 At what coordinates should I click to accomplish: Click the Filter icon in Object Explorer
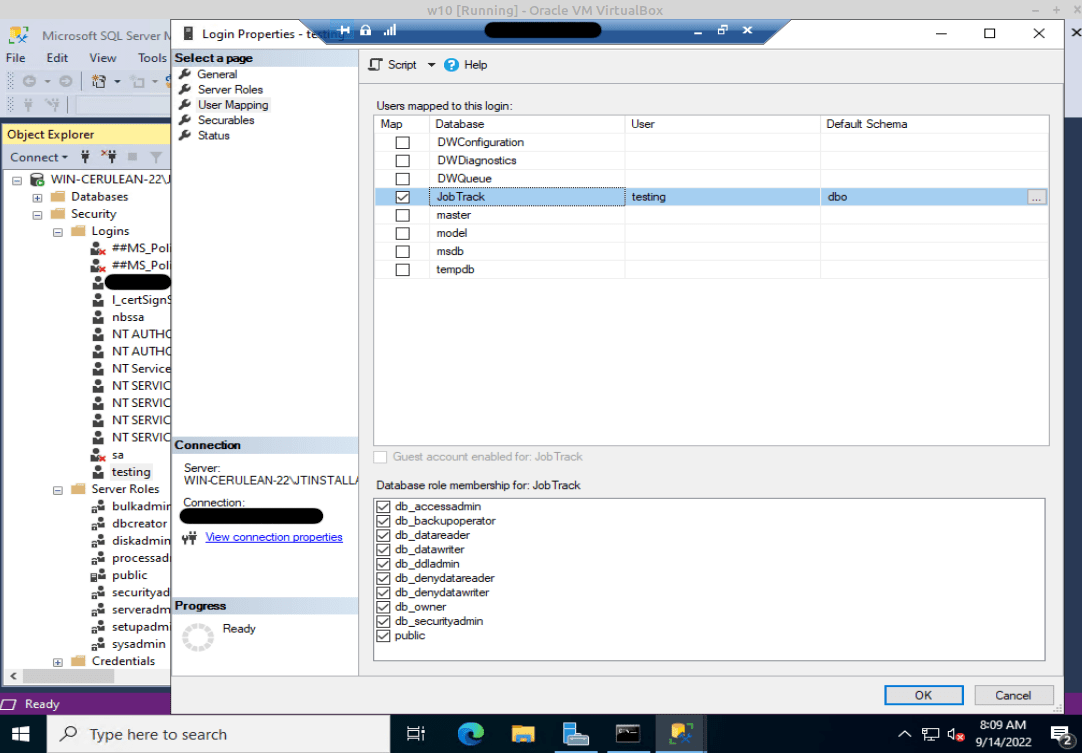coord(156,157)
